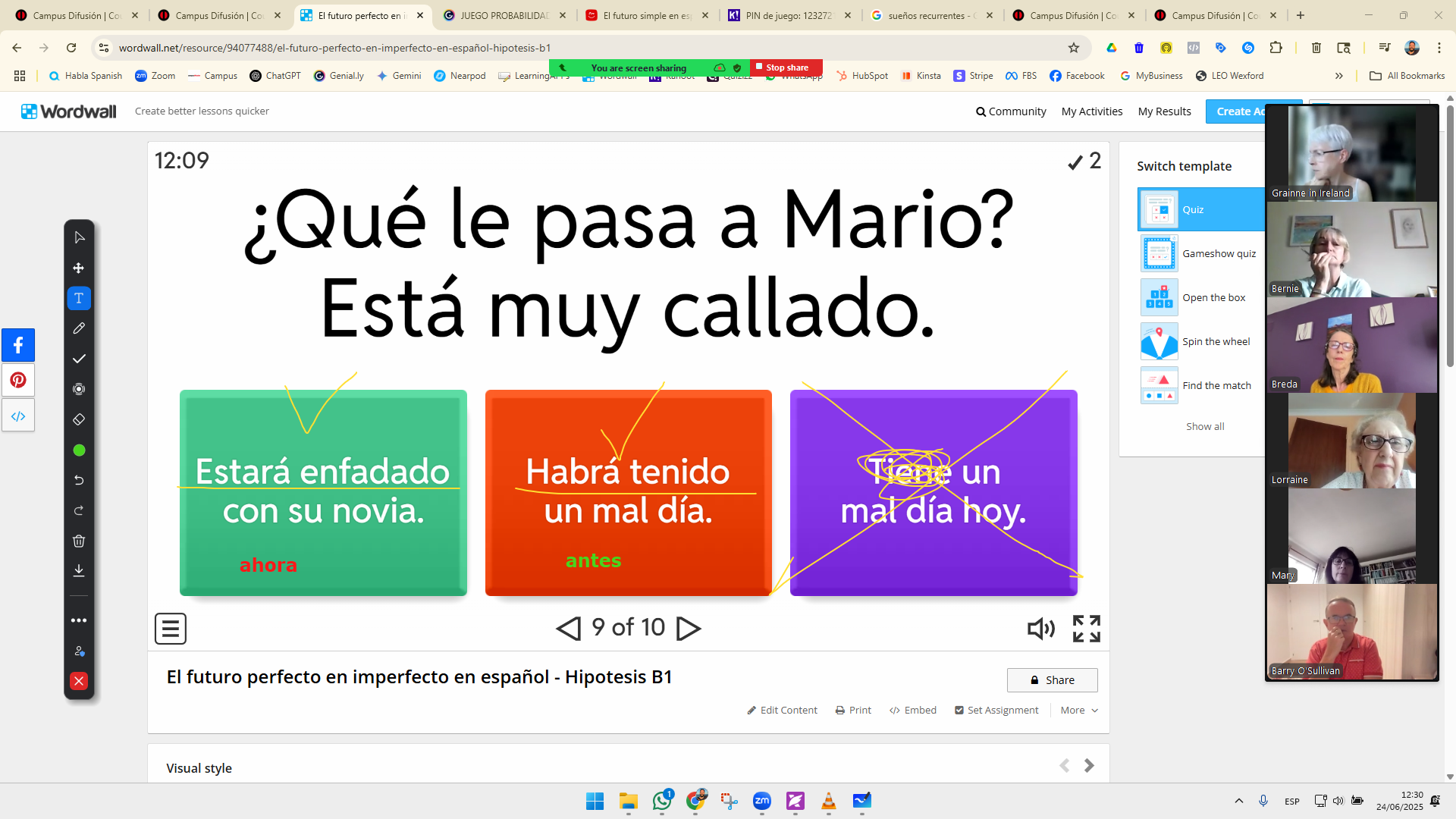Select the Text annotation tool

[79, 298]
